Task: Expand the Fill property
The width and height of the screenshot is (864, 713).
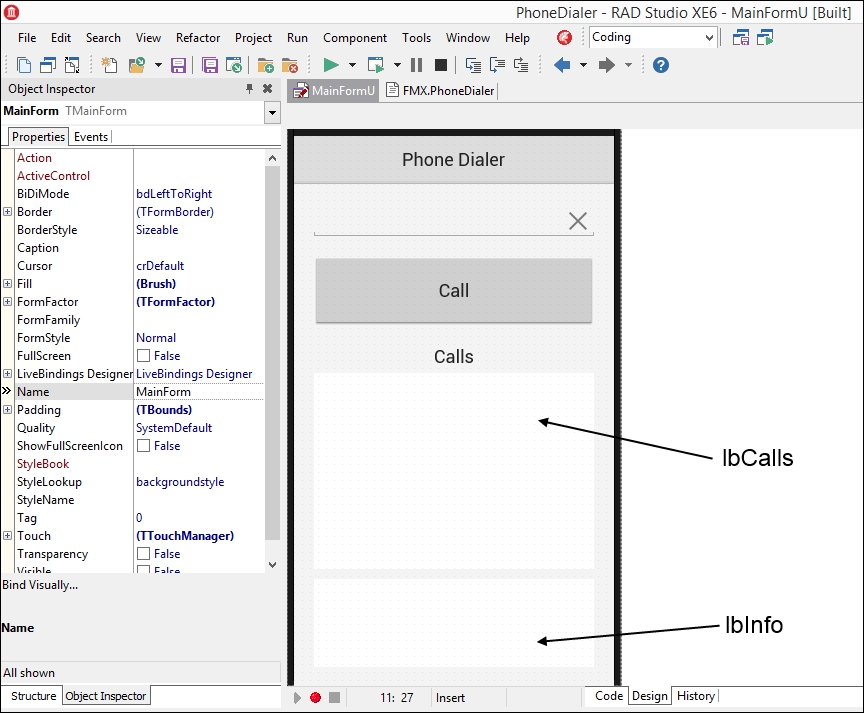Action: (7, 283)
